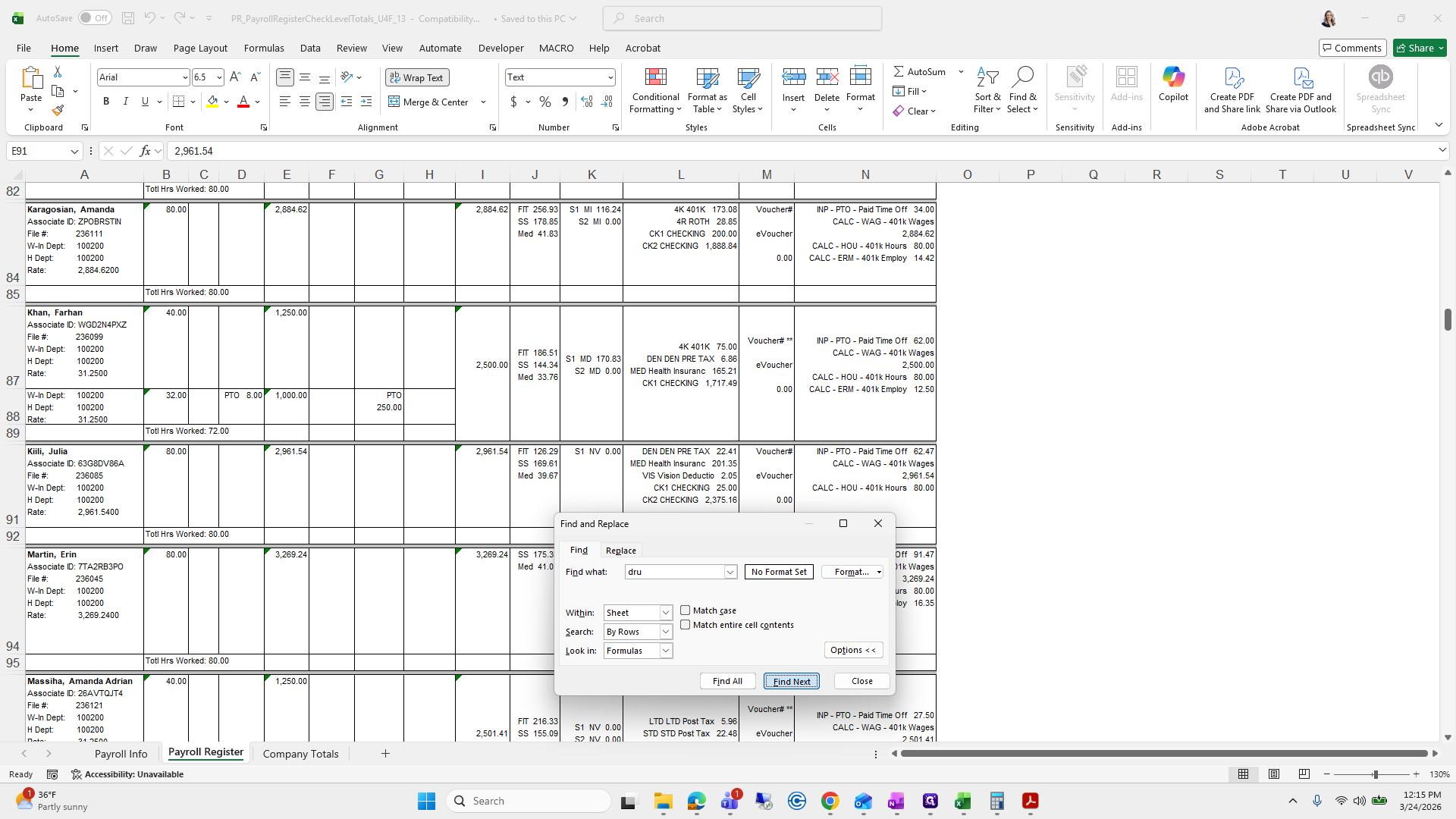Screen dimensions: 1456x819
Task: Open the Look in dropdown
Action: click(x=665, y=651)
